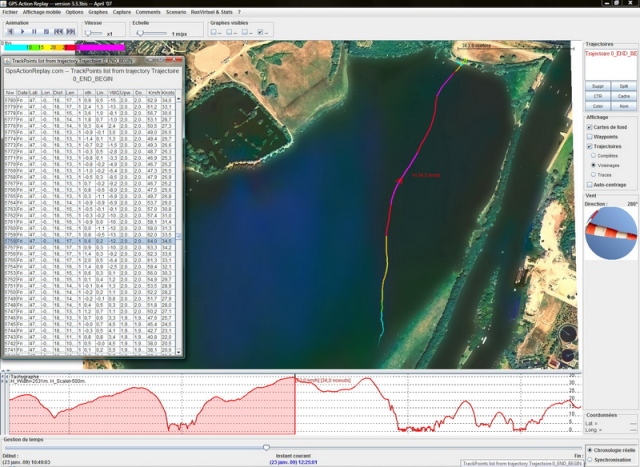Viewport: 640px width, 467px height.
Task: Open the Scenario menu
Action: pyautogui.click(x=176, y=12)
